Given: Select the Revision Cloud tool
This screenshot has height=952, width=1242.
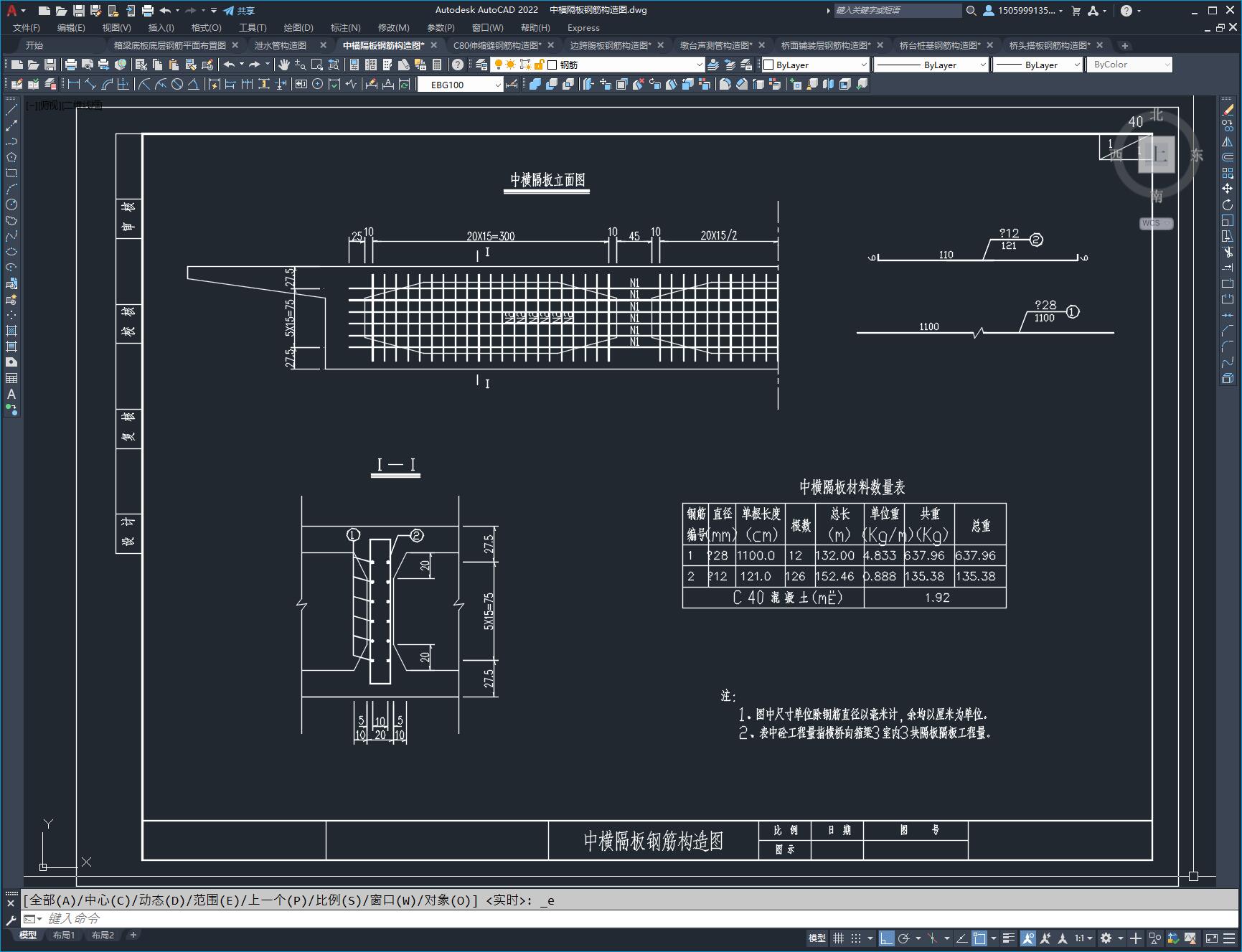Looking at the screenshot, I should (11, 220).
